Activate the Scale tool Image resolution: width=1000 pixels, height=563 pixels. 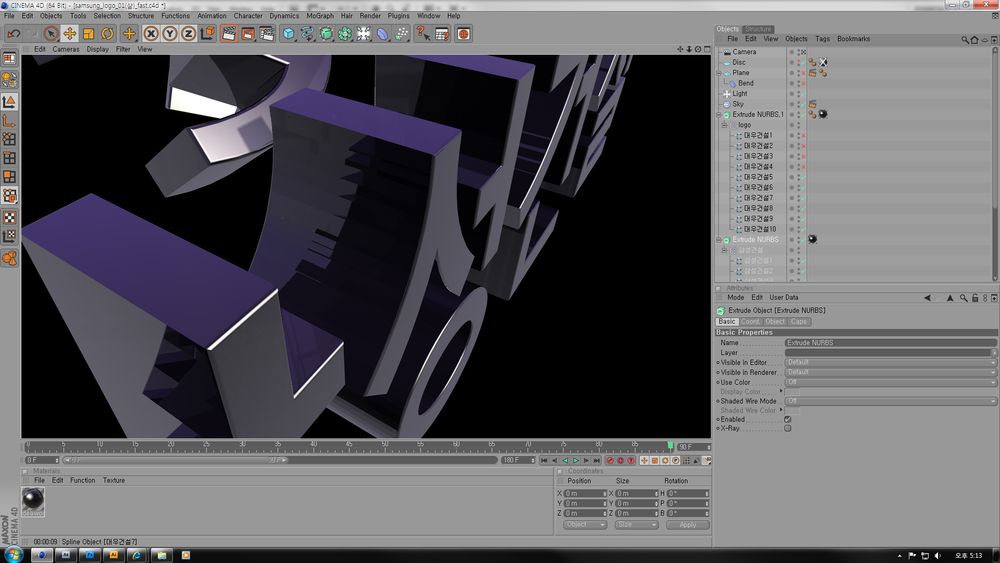click(89, 34)
